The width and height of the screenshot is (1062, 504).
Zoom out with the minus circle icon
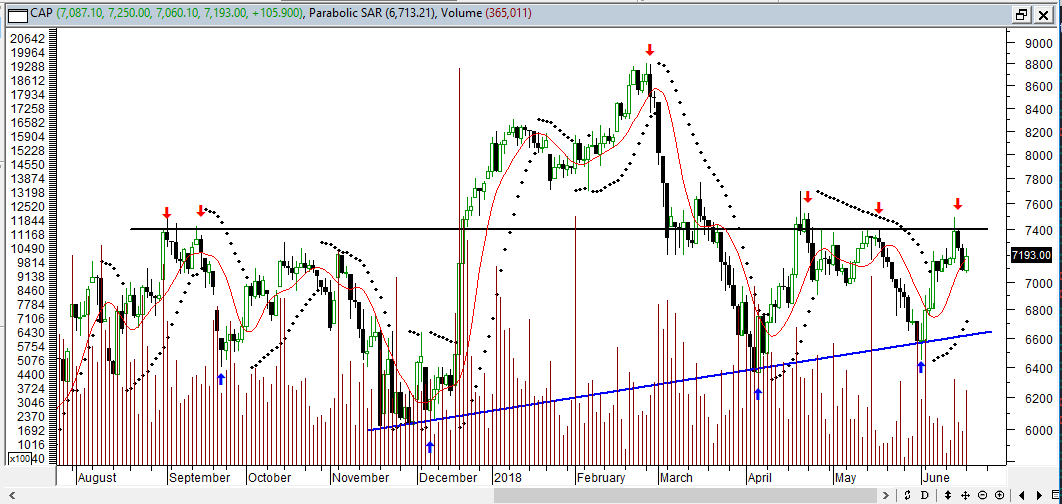pyautogui.click(x=983, y=495)
